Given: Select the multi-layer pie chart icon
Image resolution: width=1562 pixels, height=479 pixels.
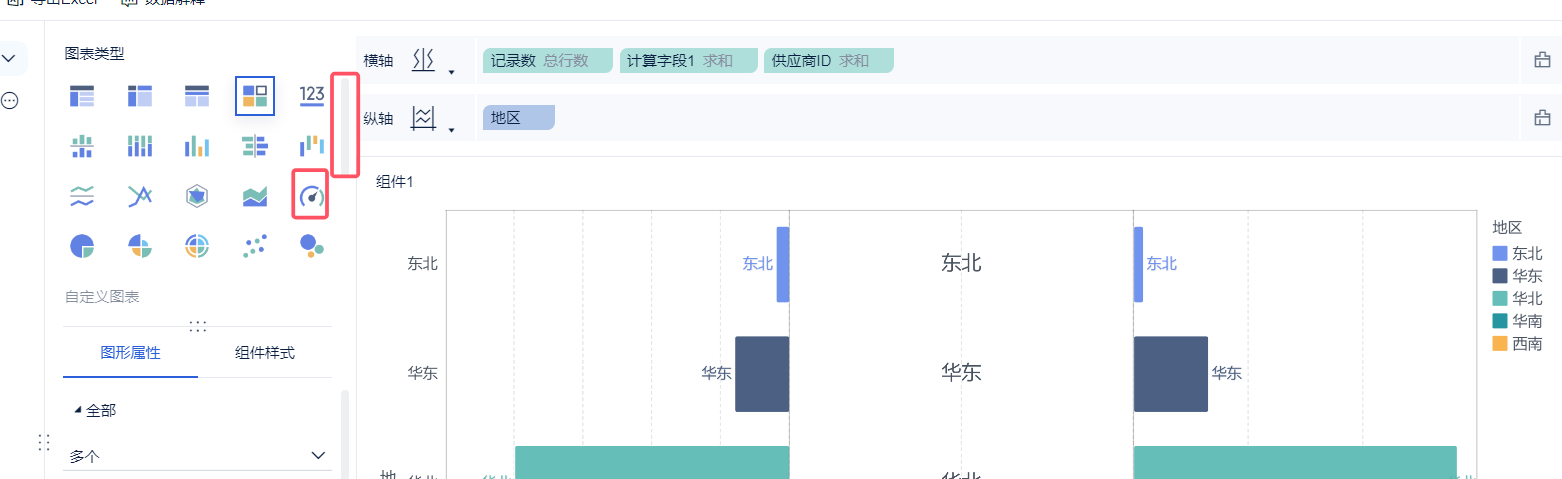Looking at the screenshot, I should point(197,246).
